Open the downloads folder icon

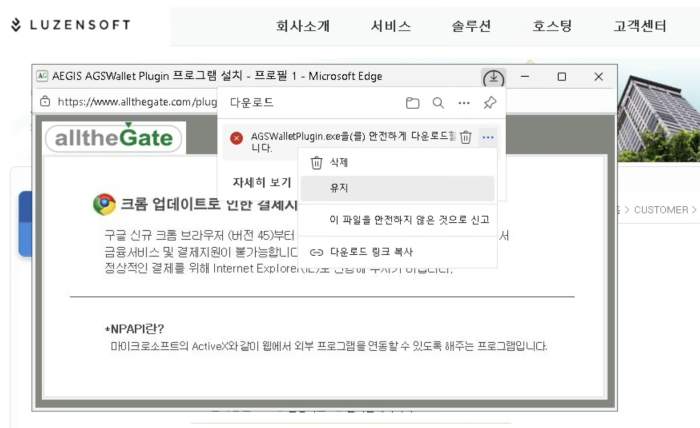click(413, 103)
